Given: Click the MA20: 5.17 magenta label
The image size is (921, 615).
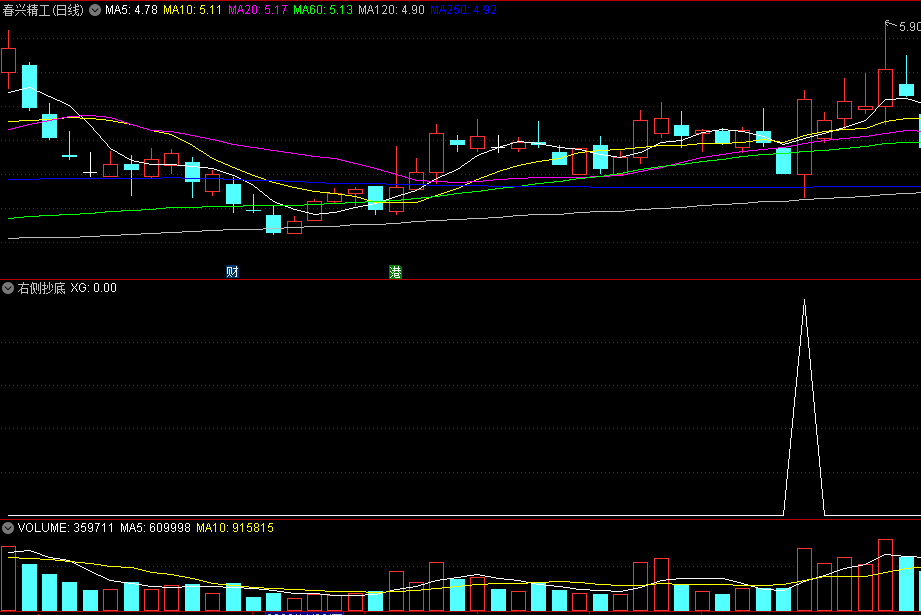Looking at the screenshot, I should (257, 10).
